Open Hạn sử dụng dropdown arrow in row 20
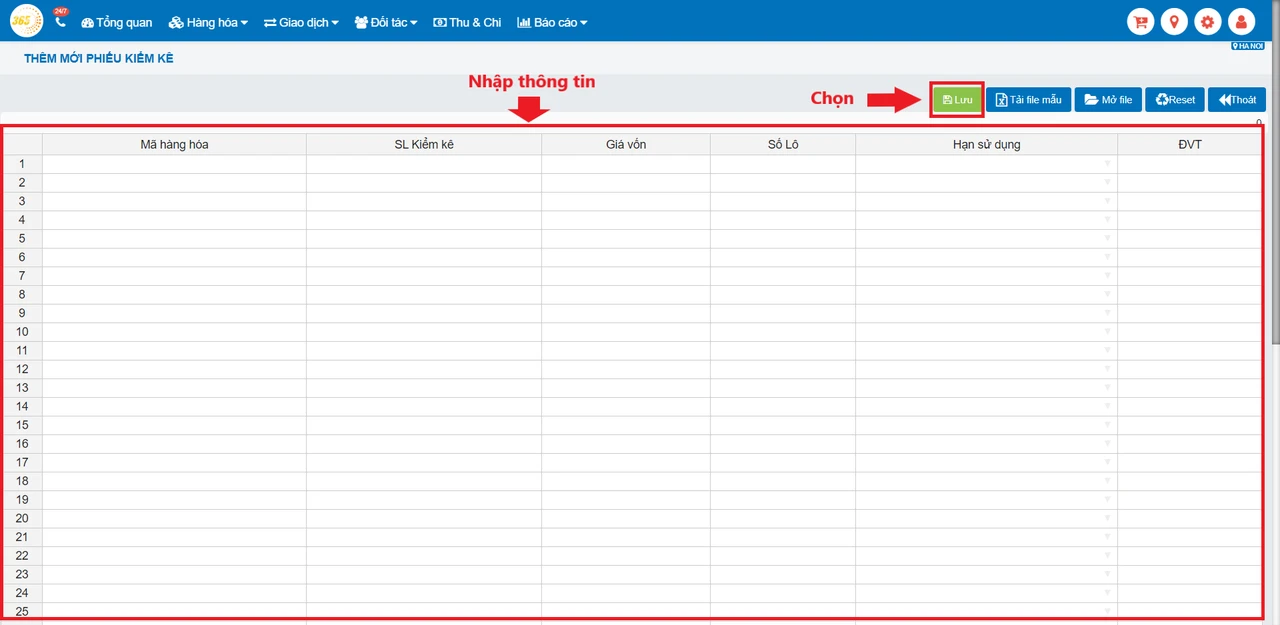 [1108, 518]
